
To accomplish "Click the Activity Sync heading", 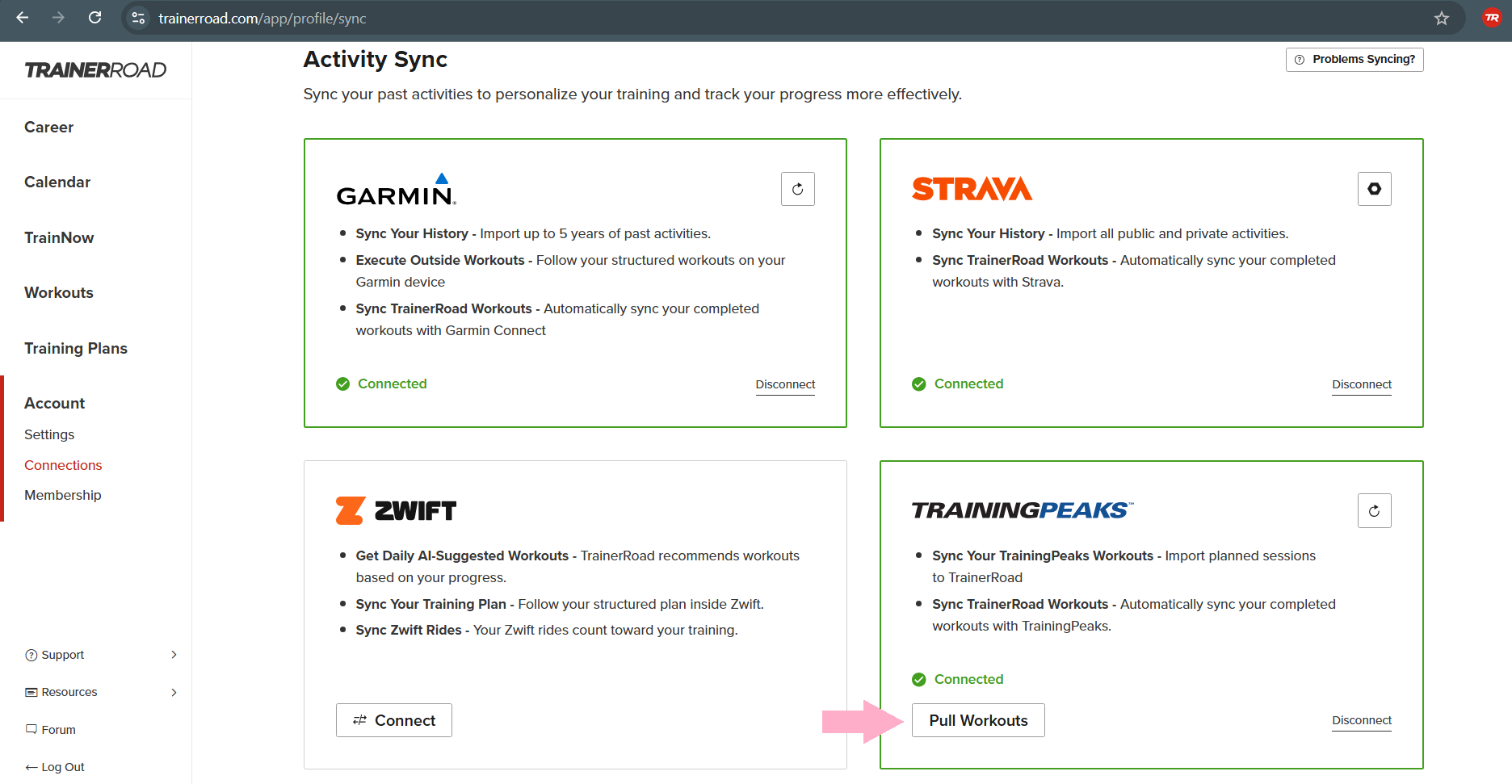I will point(376,60).
